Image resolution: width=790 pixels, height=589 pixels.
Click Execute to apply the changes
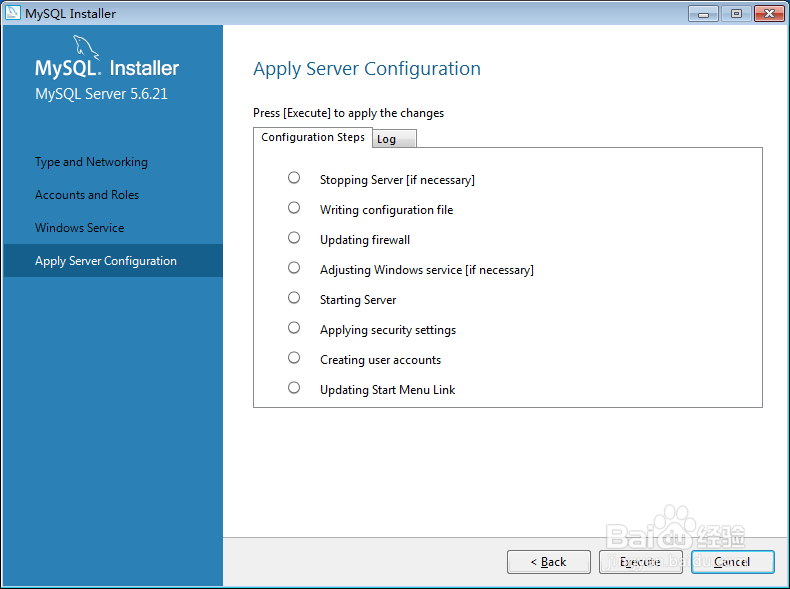(x=640, y=562)
